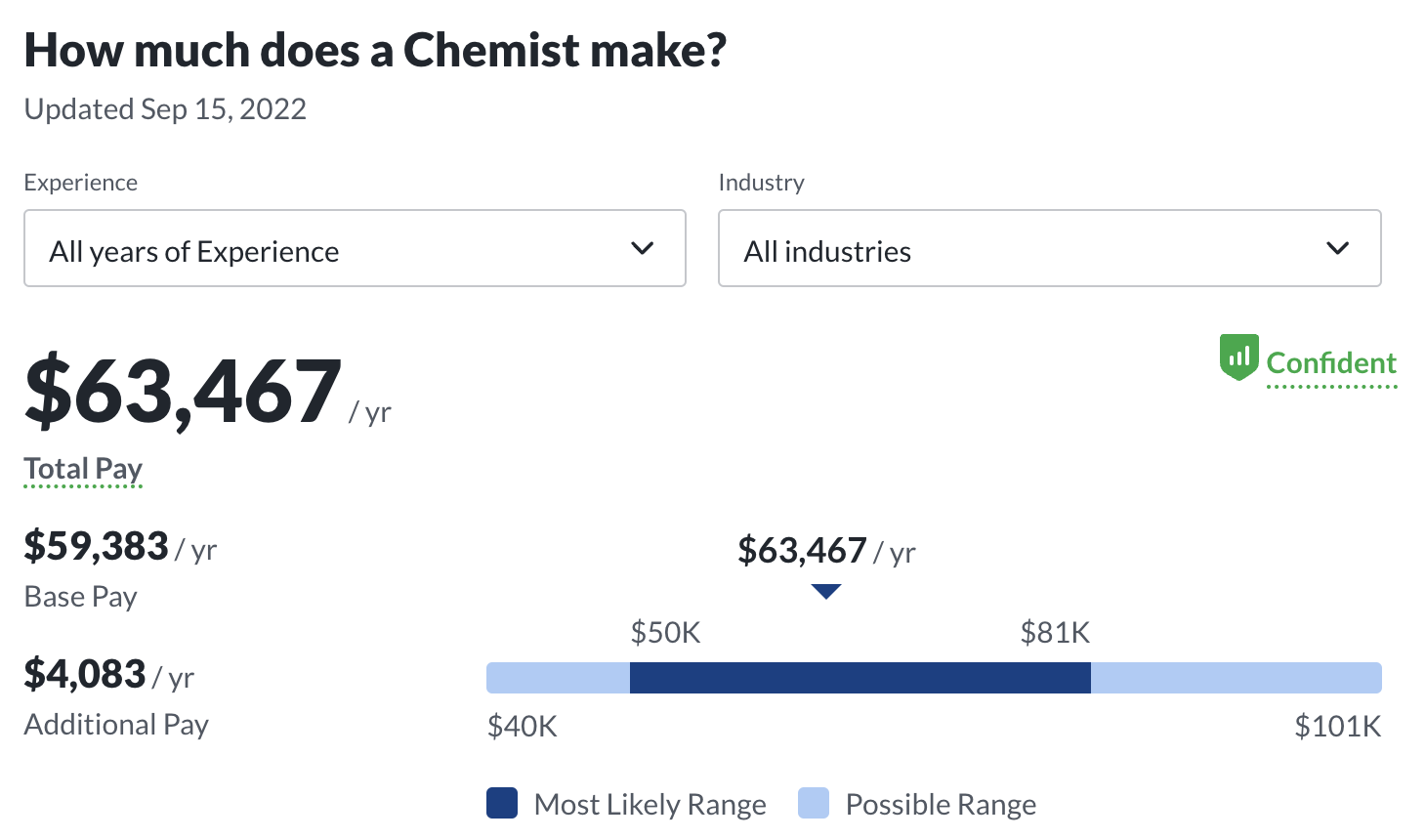The width and height of the screenshot is (1426, 840).
Task: Click the dark blue Most Likely Range swatch
Action: click(502, 803)
